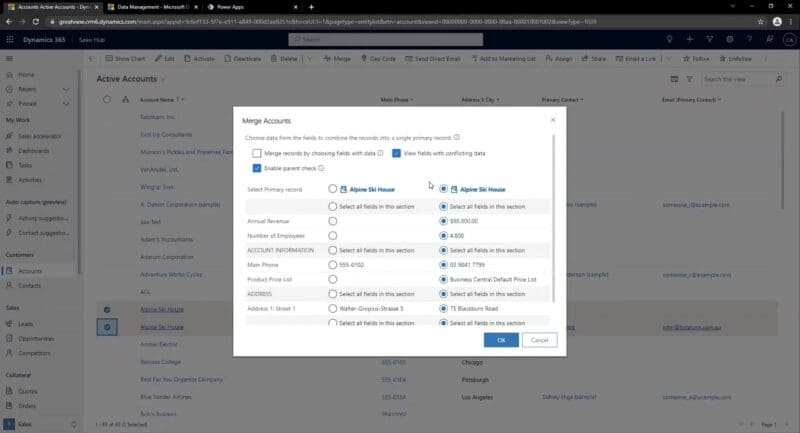Click the grid filter funnel icon near search
The width and height of the screenshot is (800, 433).
(x=689, y=79)
